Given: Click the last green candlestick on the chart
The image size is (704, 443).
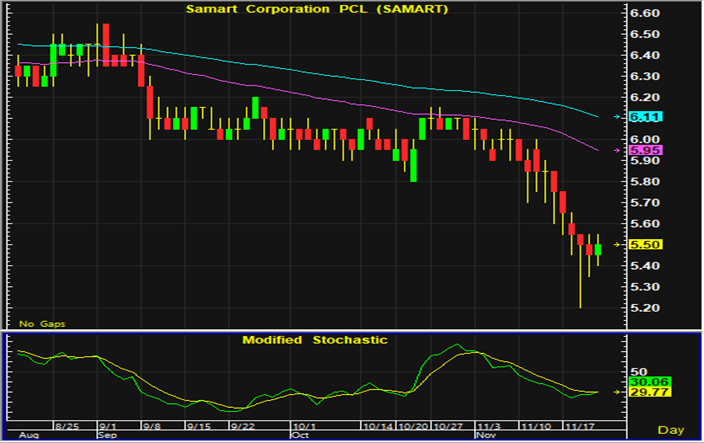Looking at the screenshot, I should [x=598, y=249].
